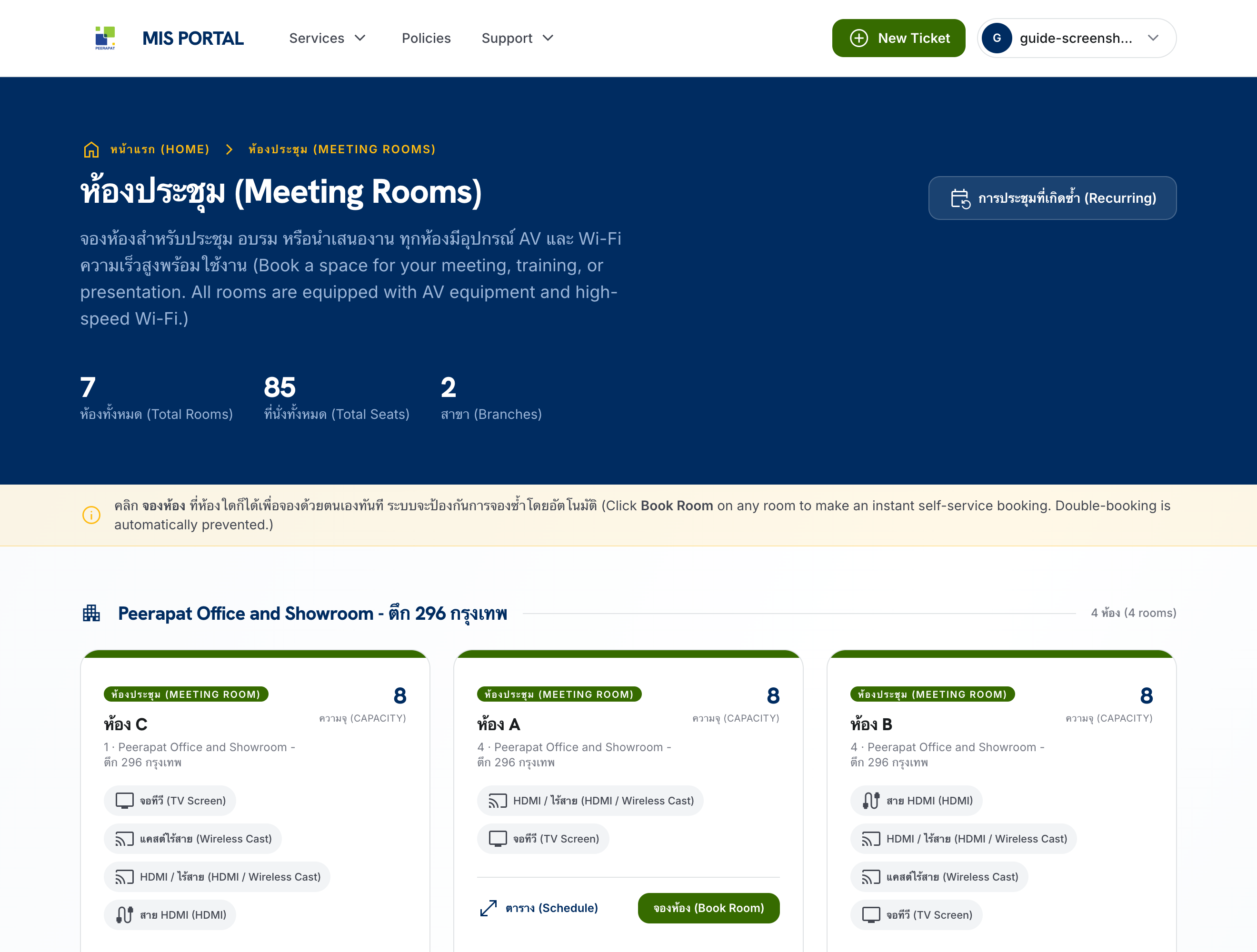
Task: Click the HDMI cable icon in ห้อง C
Action: [x=124, y=914]
